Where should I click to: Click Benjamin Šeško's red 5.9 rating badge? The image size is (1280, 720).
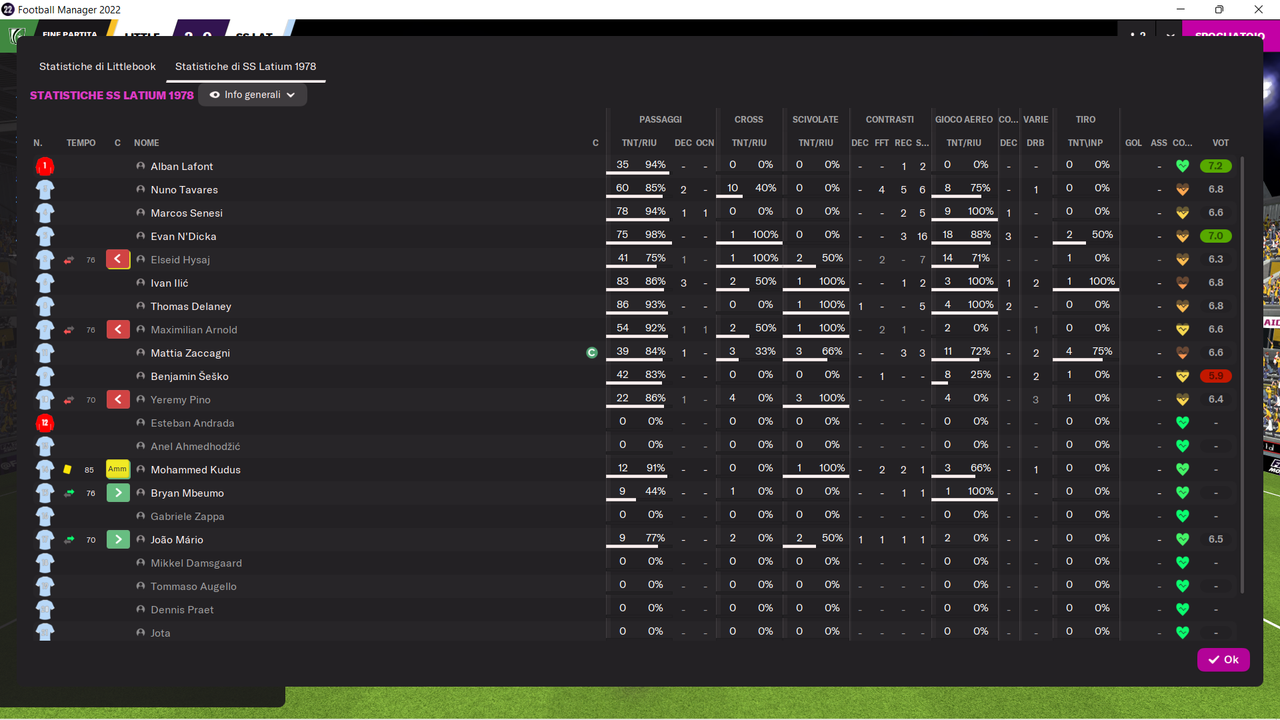pyautogui.click(x=1216, y=376)
